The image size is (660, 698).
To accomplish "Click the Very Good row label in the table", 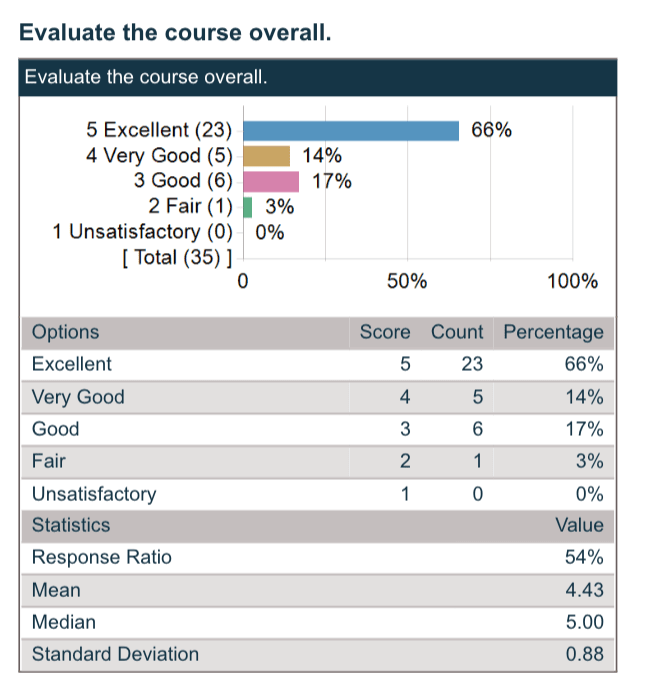I will pos(78,397).
